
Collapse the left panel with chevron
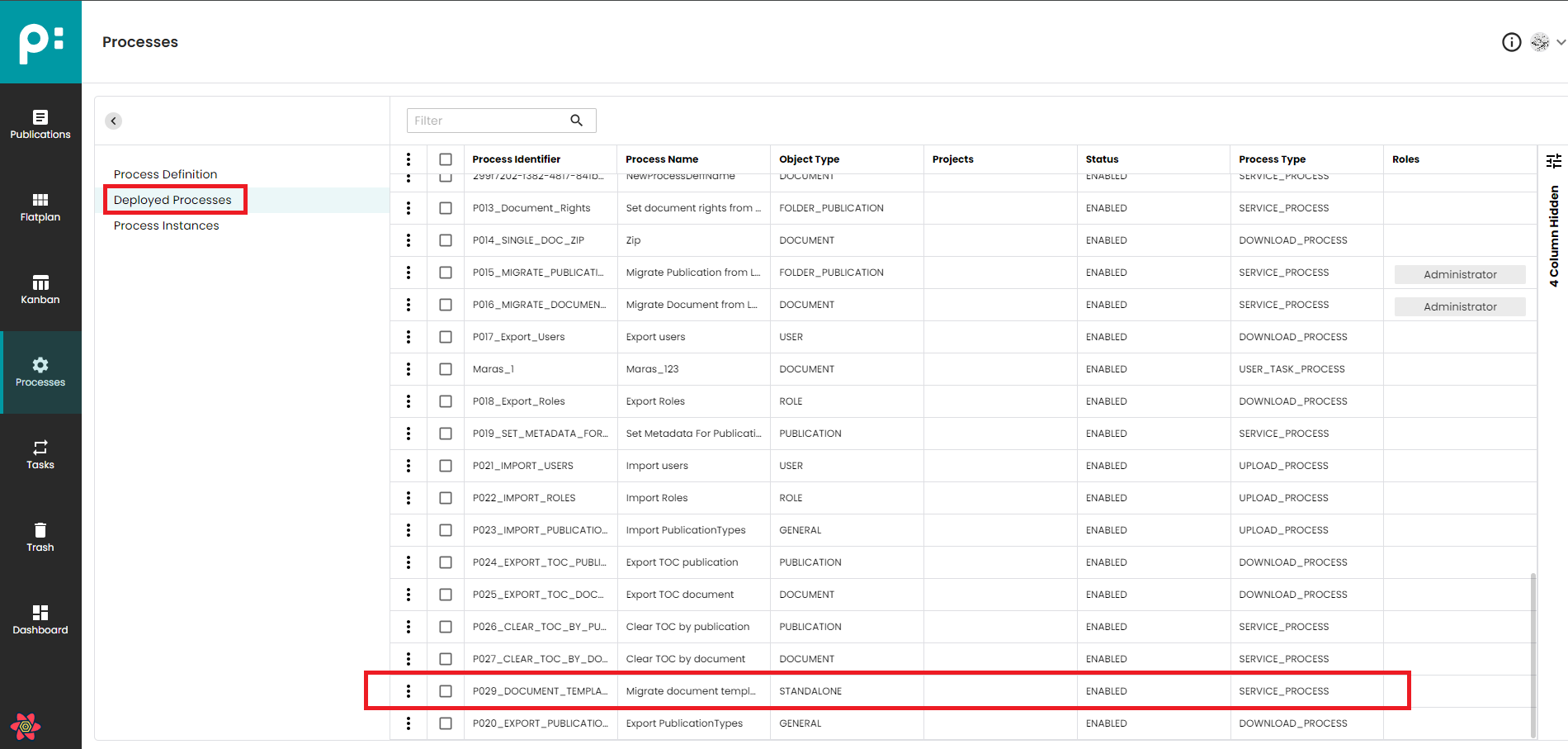point(114,121)
